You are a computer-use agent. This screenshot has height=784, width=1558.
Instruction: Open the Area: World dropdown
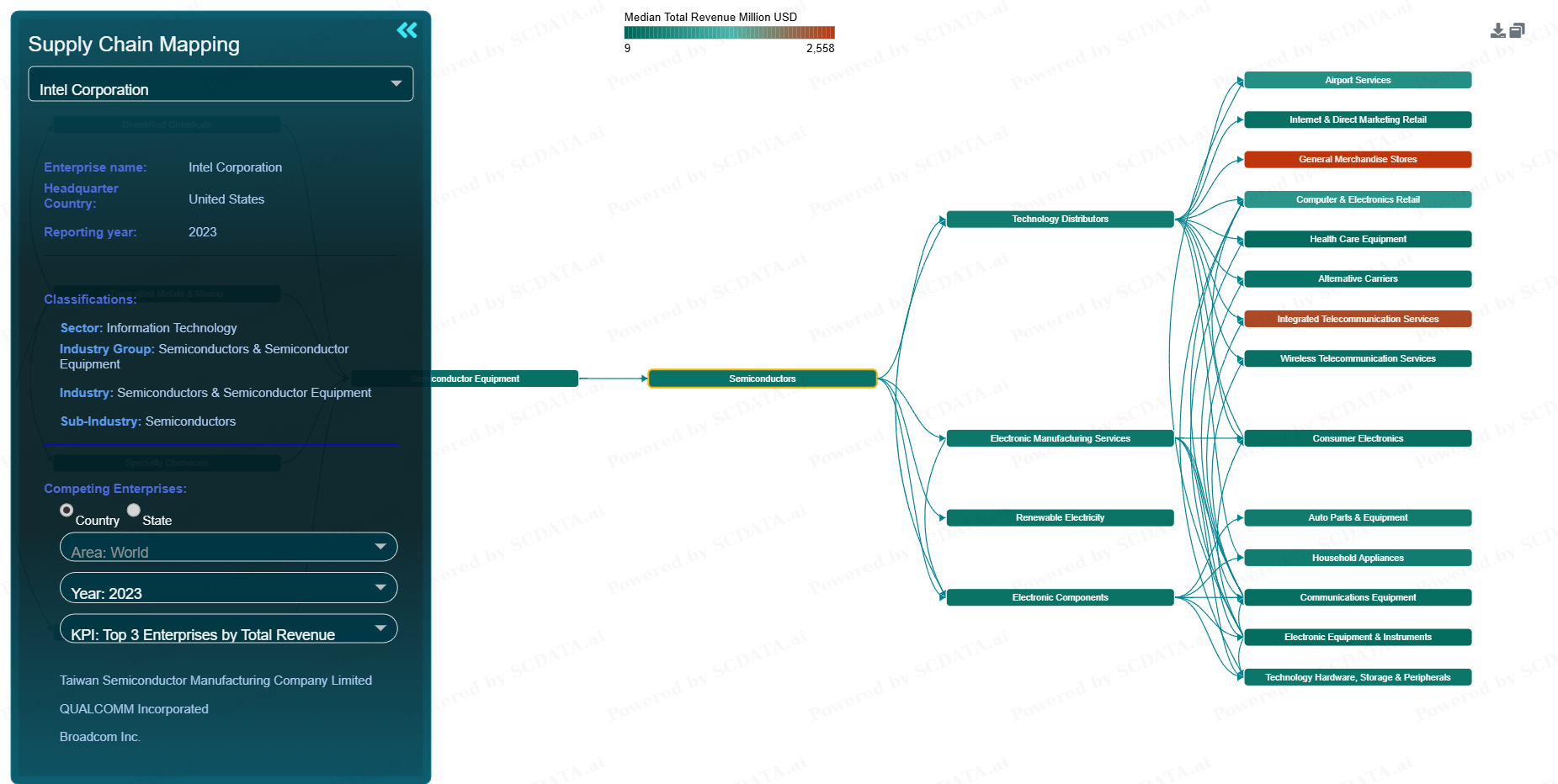coord(228,547)
